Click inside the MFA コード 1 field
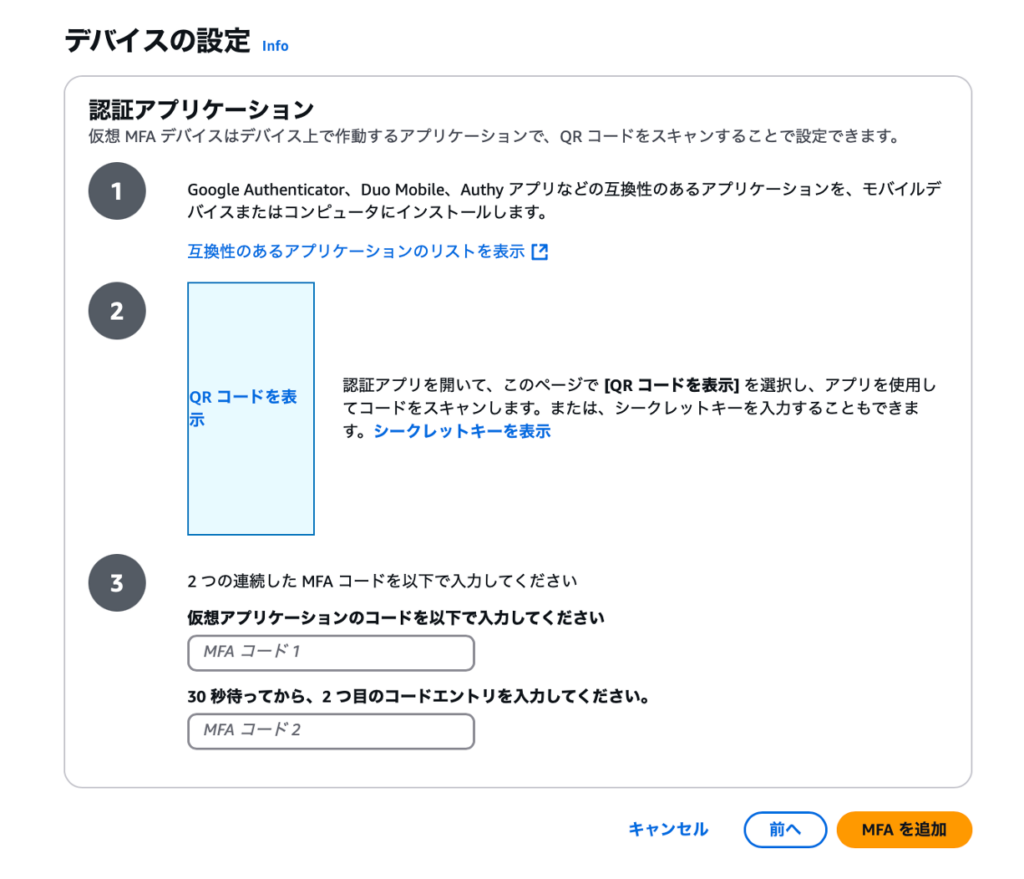Viewport: 1024px width, 879px height. tap(330, 653)
